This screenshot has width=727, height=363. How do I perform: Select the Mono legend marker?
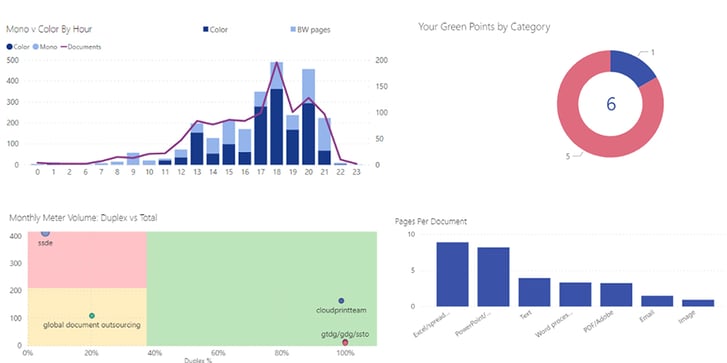pyautogui.click(x=35, y=47)
